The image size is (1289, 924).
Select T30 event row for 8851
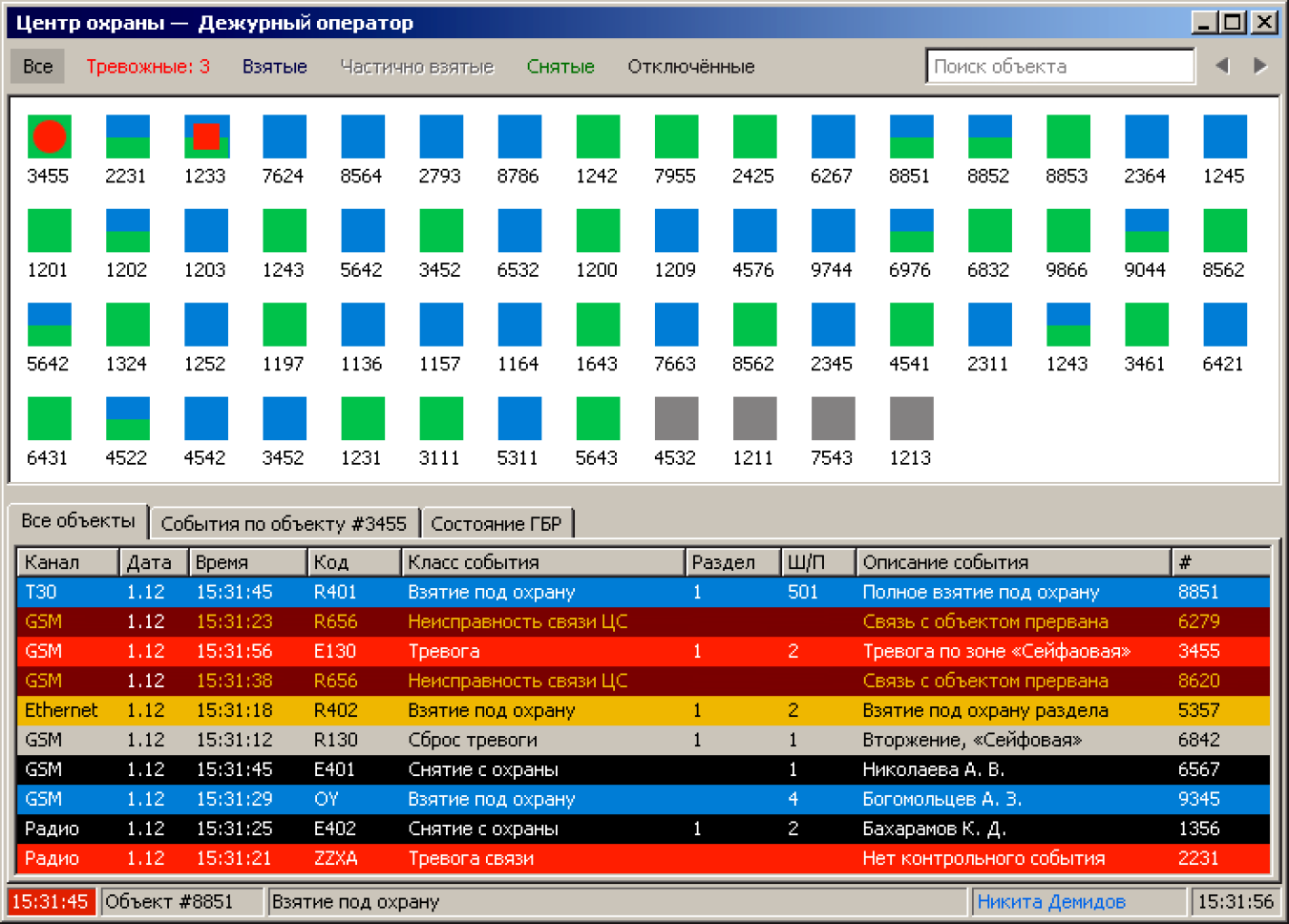coord(644,592)
